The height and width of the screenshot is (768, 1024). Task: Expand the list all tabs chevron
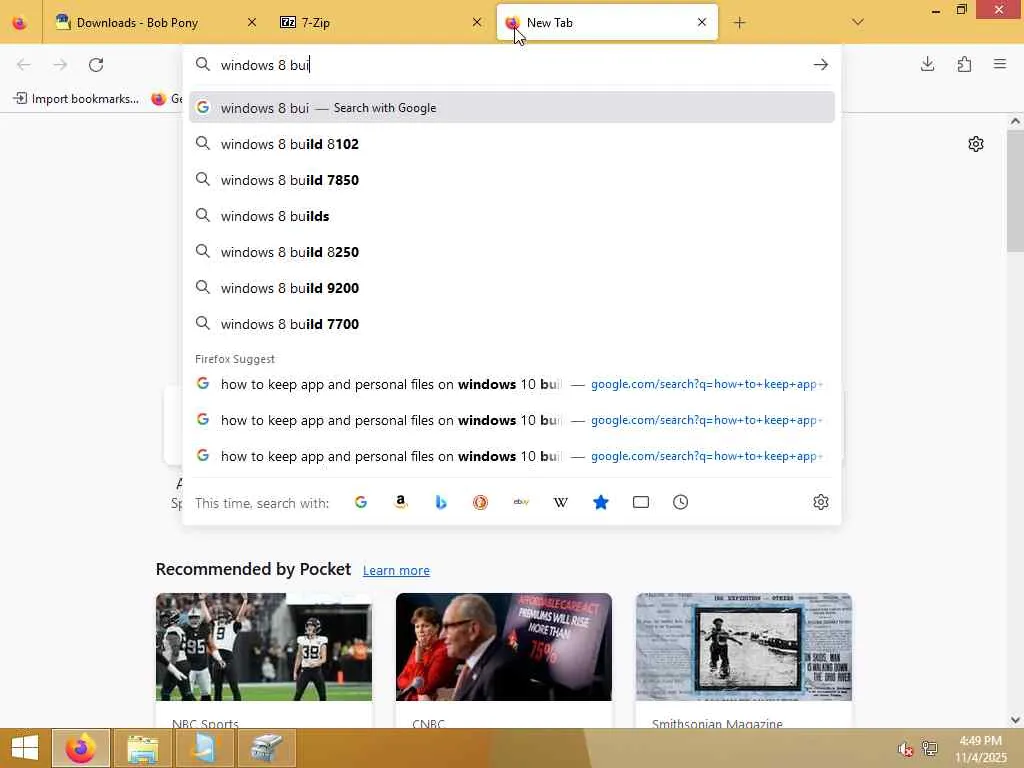coord(858,23)
